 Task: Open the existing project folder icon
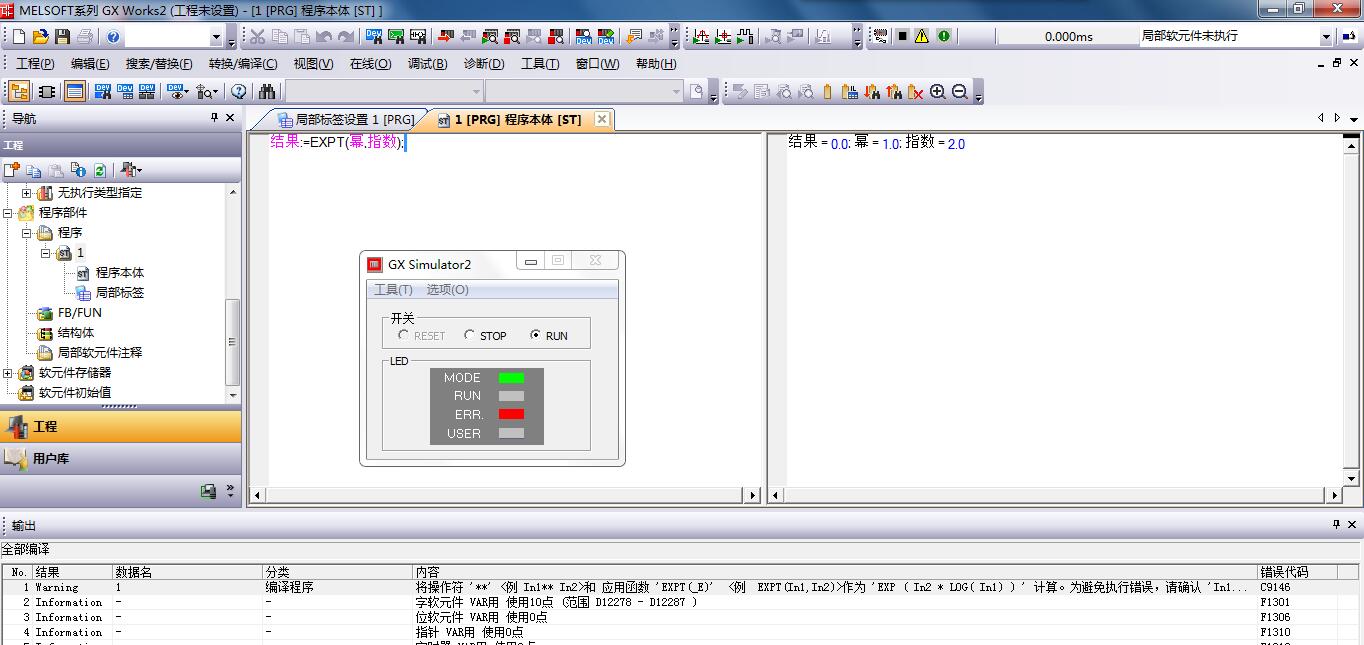tap(40, 37)
